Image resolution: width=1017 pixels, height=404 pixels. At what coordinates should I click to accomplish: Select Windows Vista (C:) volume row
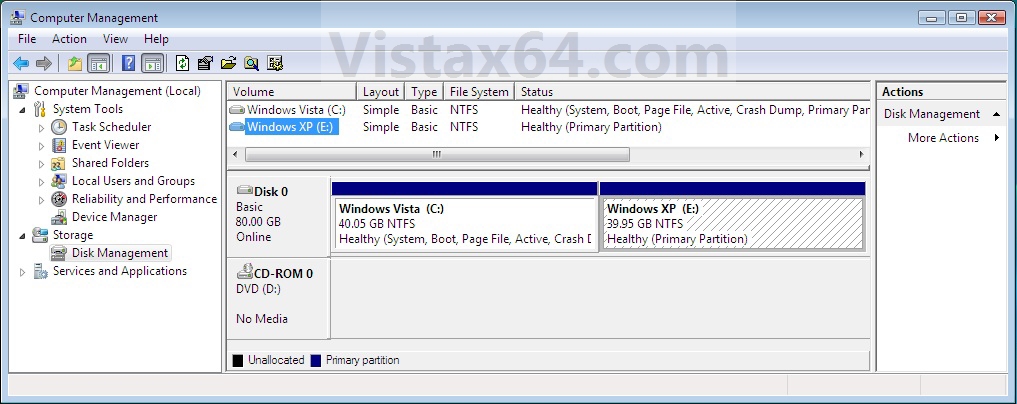point(548,110)
